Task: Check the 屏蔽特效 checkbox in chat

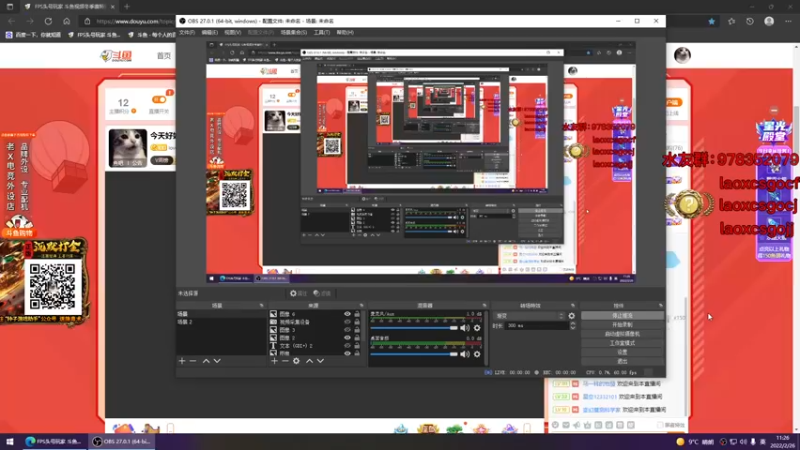Action: (660, 424)
